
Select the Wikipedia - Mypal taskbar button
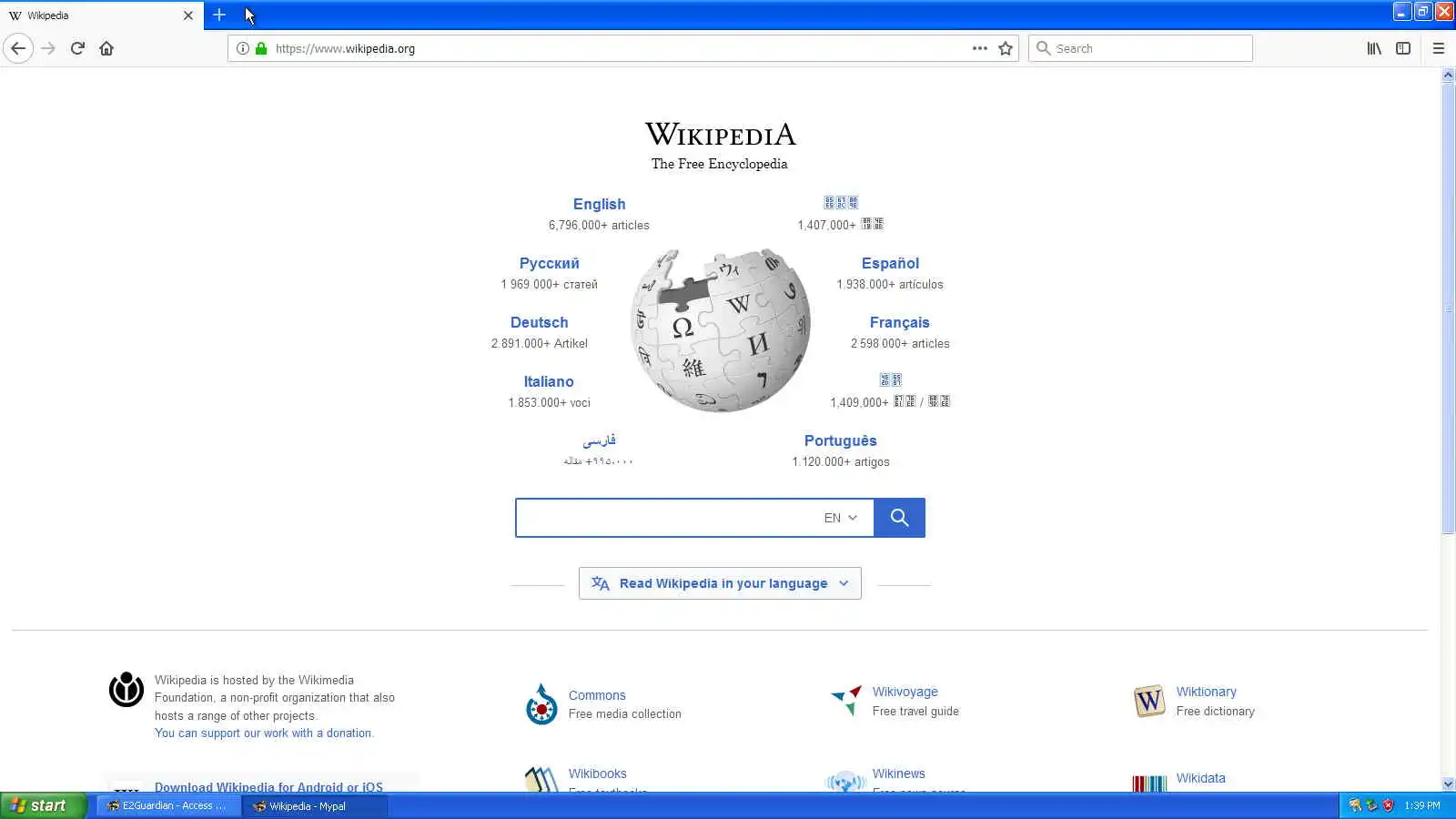click(314, 805)
